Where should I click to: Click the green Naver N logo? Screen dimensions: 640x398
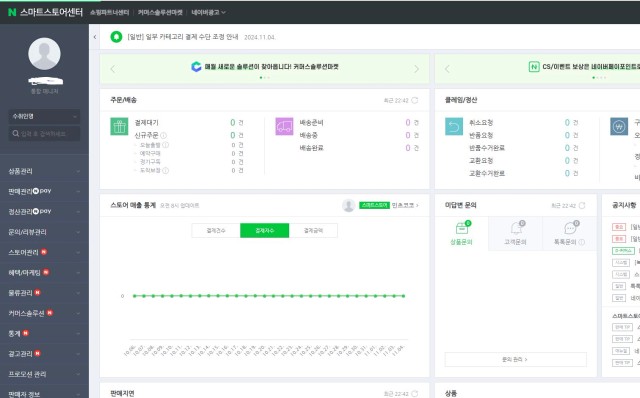(x=12, y=12)
